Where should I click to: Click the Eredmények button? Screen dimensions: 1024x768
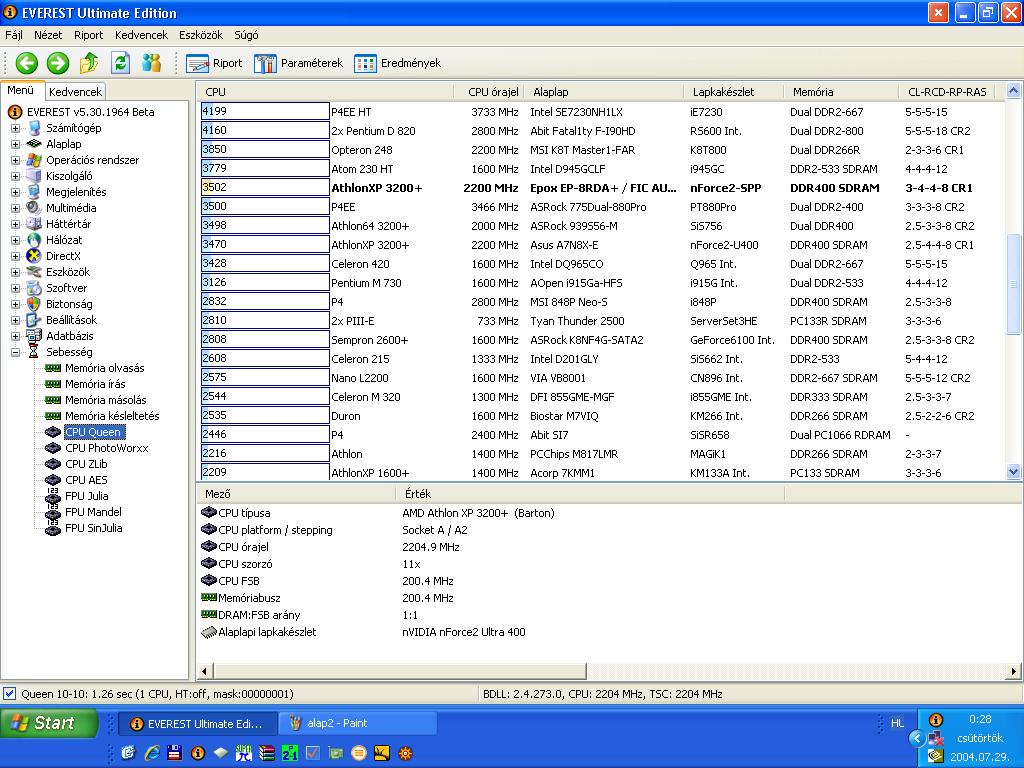tap(398, 63)
